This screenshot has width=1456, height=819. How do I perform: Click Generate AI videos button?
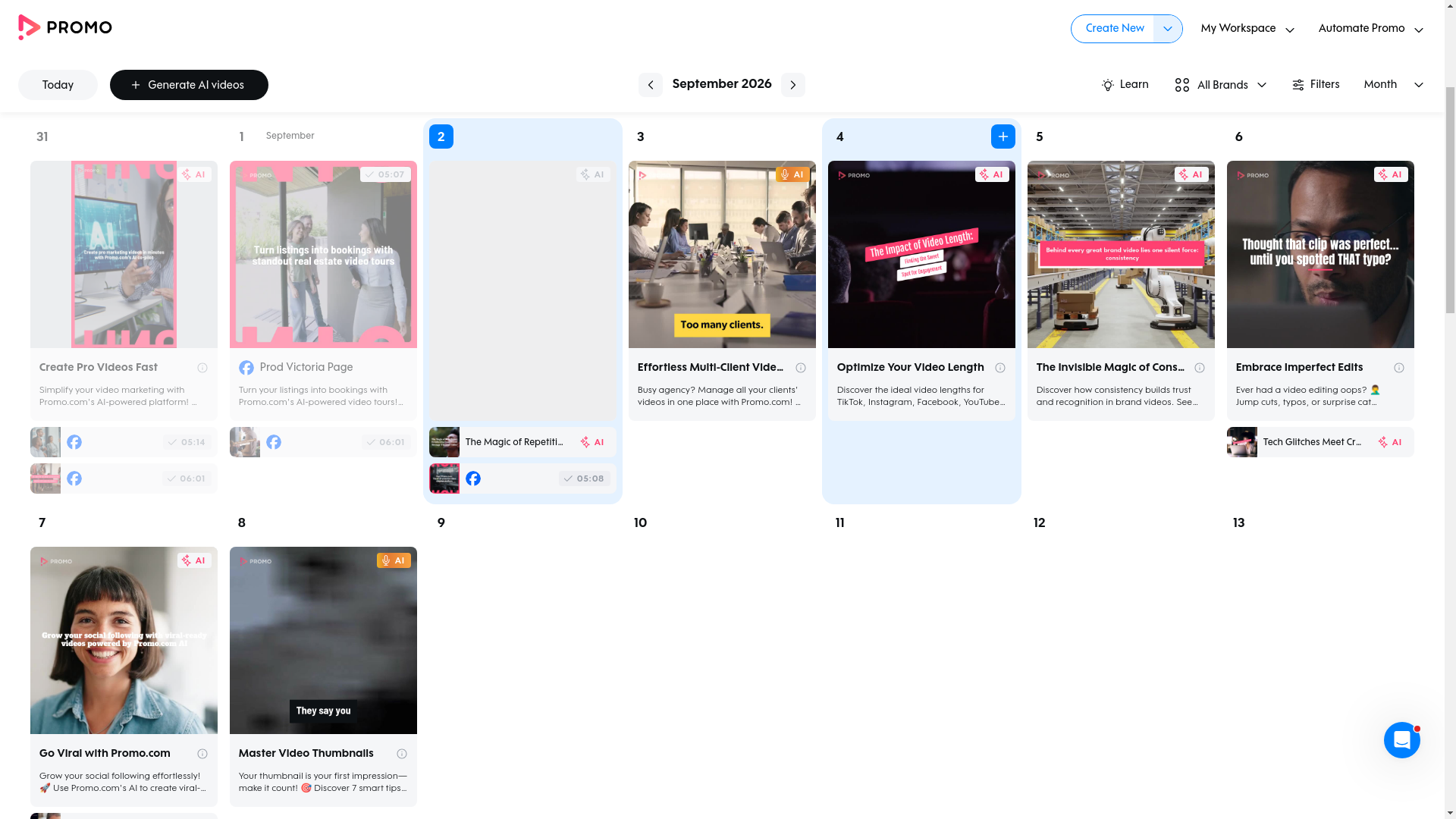(189, 85)
